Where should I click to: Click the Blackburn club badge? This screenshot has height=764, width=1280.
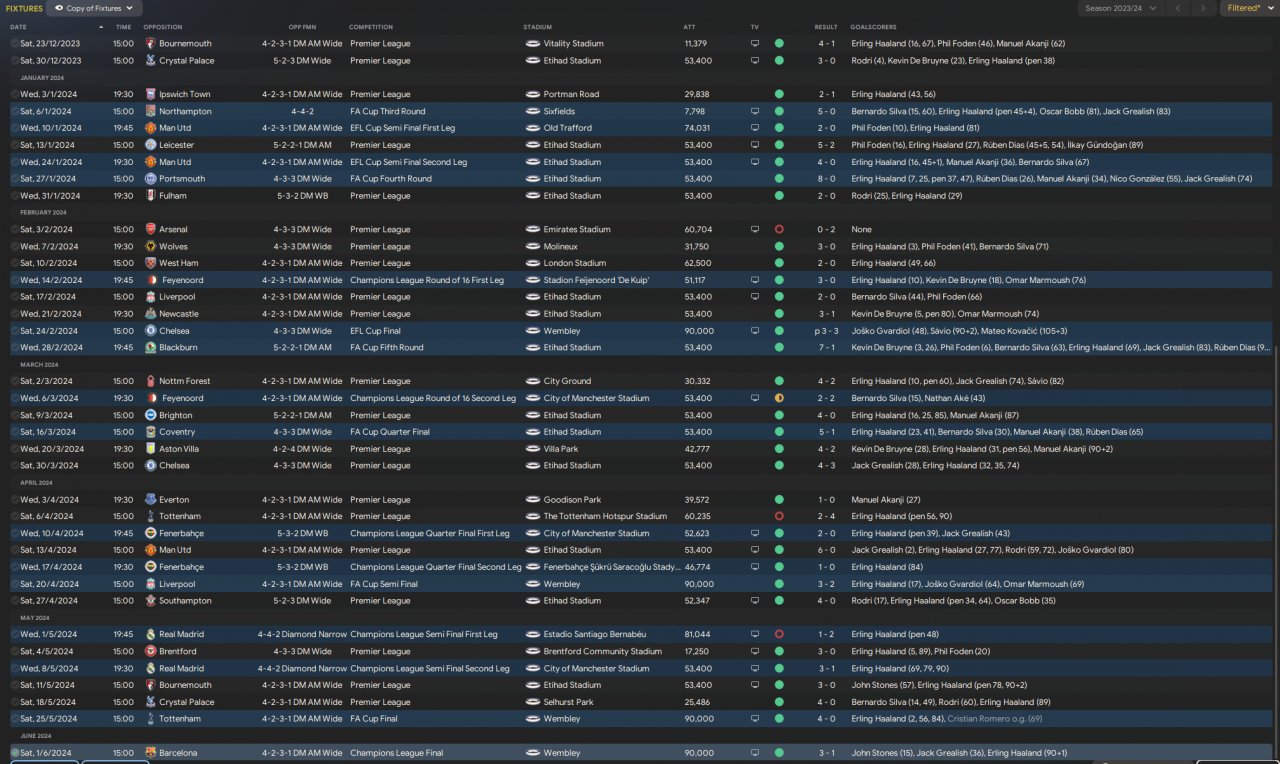coord(150,347)
